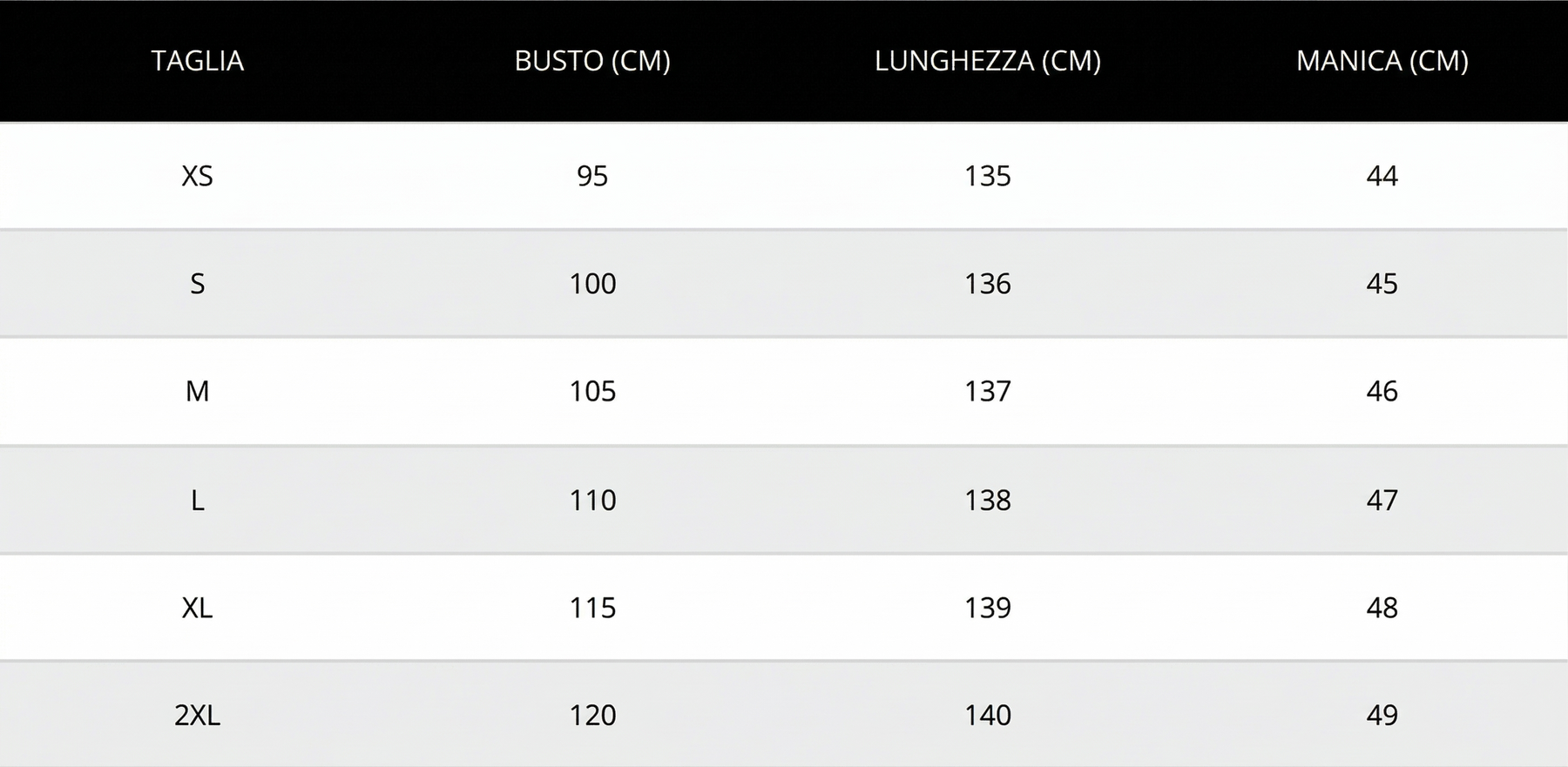Click length value 135 in XS row

tap(988, 176)
